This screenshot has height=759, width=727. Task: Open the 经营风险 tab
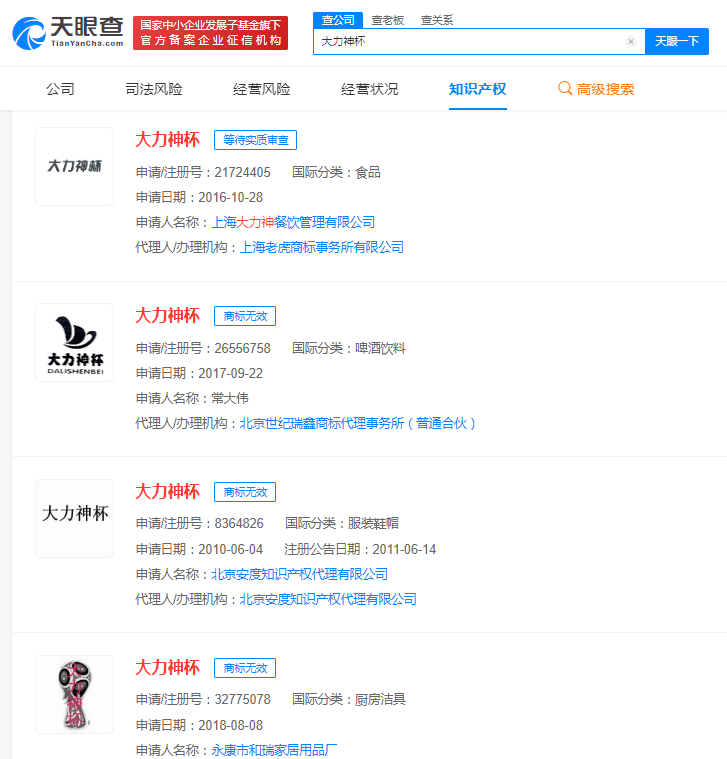pyautogui.click(x=262, y=89)
